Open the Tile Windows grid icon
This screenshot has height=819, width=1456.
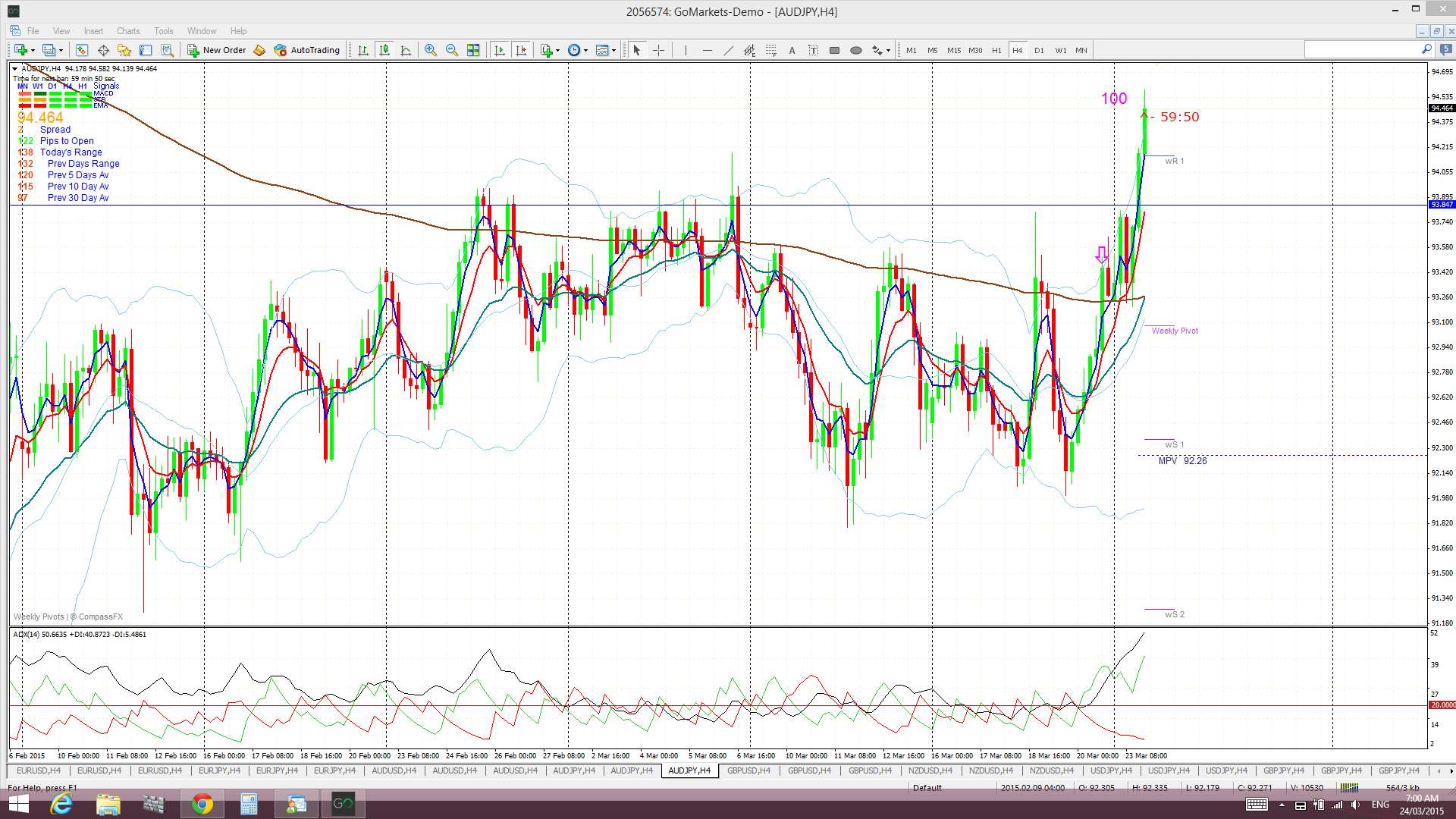473,50
